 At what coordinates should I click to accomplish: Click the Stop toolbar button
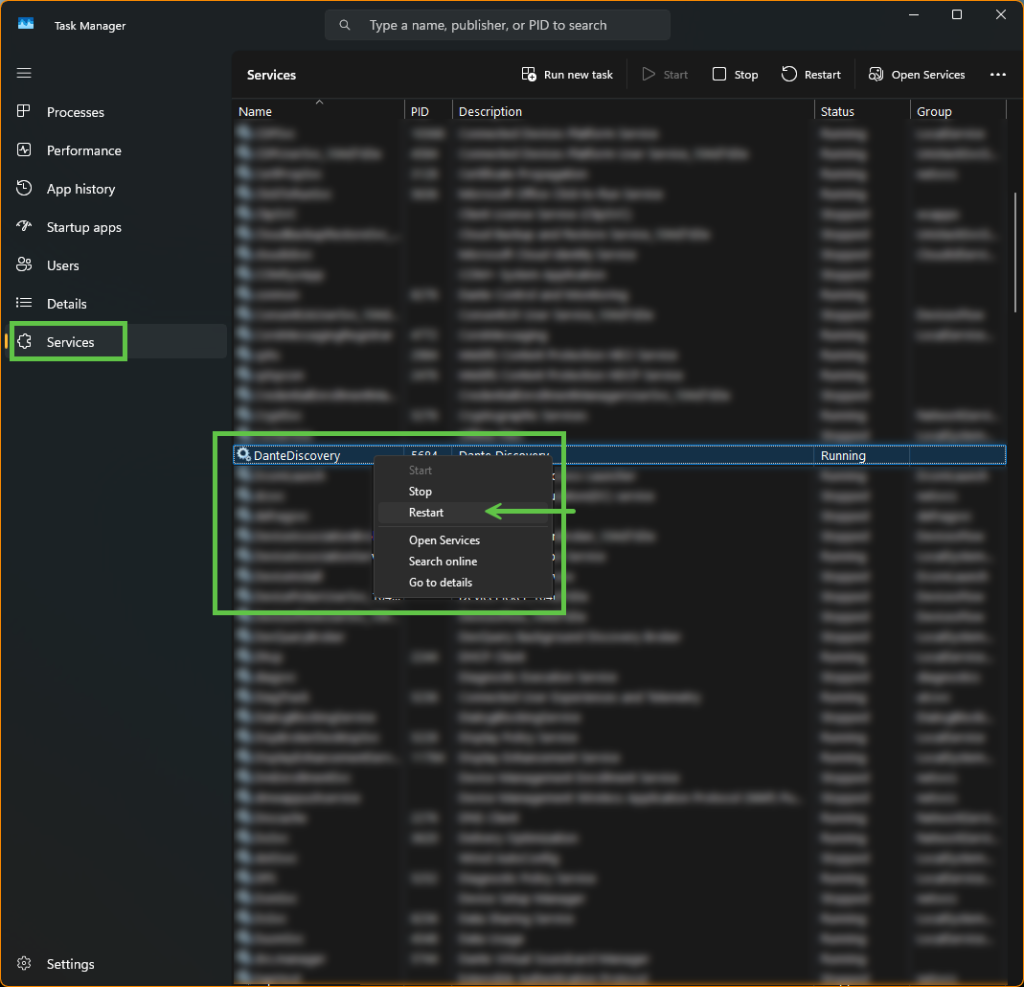coord(735,75)
